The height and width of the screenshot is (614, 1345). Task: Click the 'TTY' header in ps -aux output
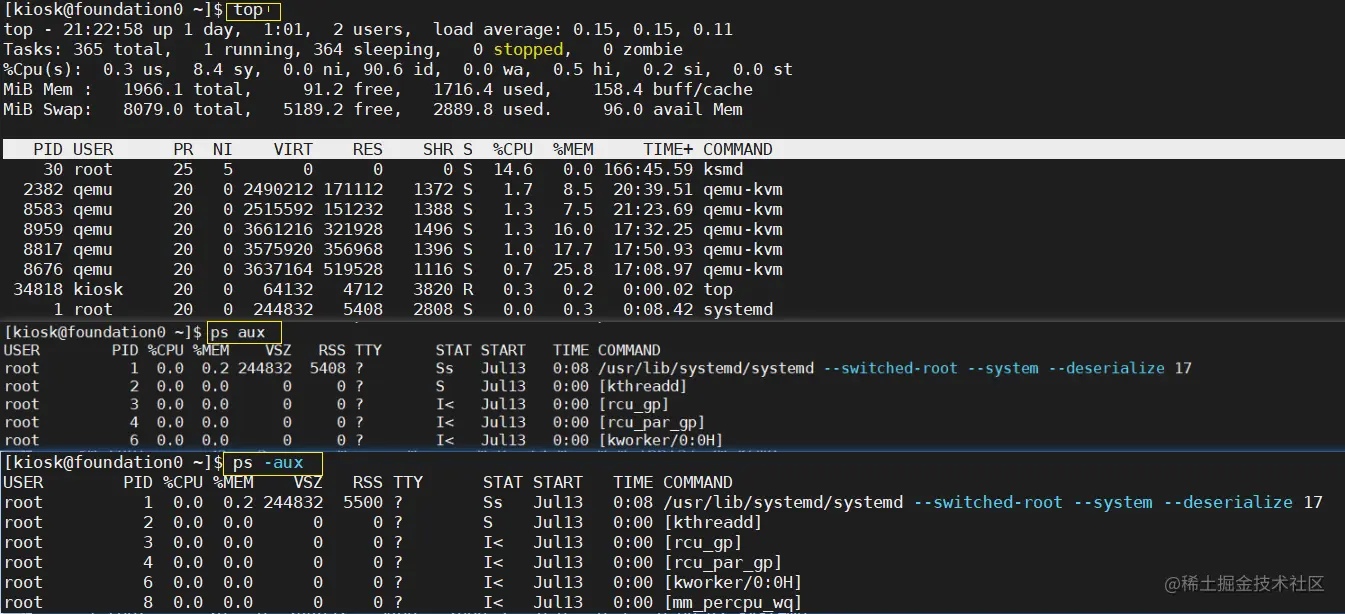coord(408,482)
